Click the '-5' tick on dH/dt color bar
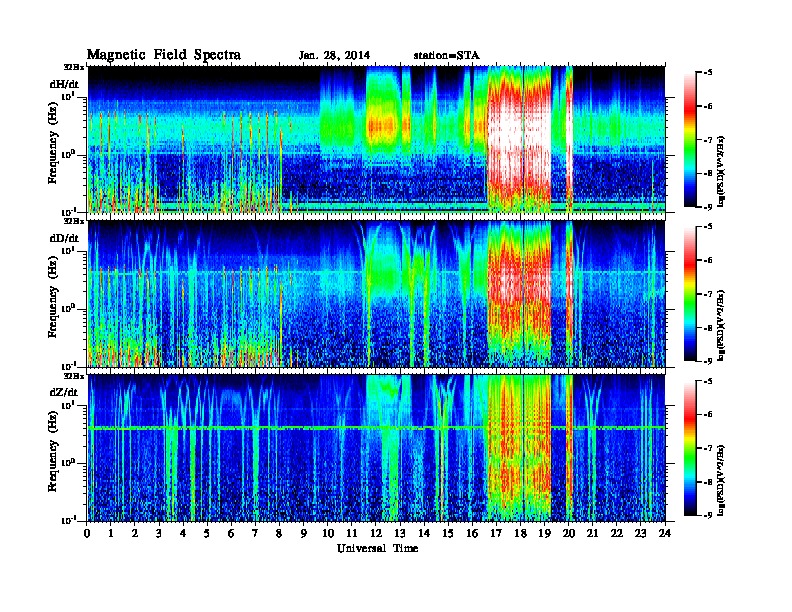Screen dimensions: 792x612 [x=708, y=73]
